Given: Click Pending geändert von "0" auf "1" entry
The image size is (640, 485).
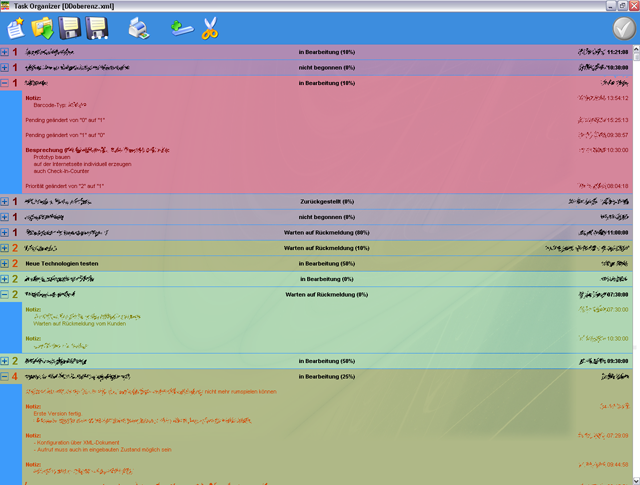Looking at the screenshot, I should [x=65, y=120].
